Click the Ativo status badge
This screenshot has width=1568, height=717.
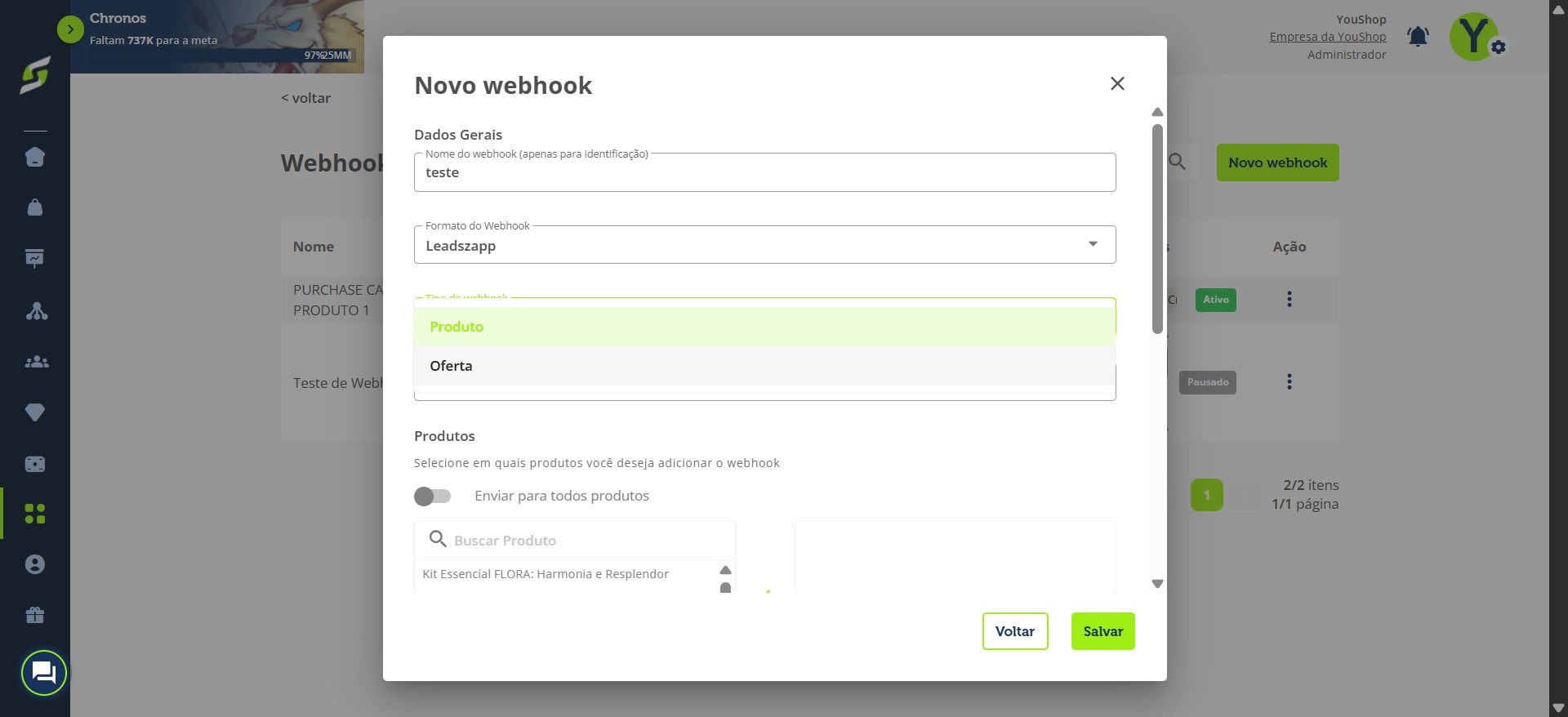pyautogui.click(x=1215, y=300)
